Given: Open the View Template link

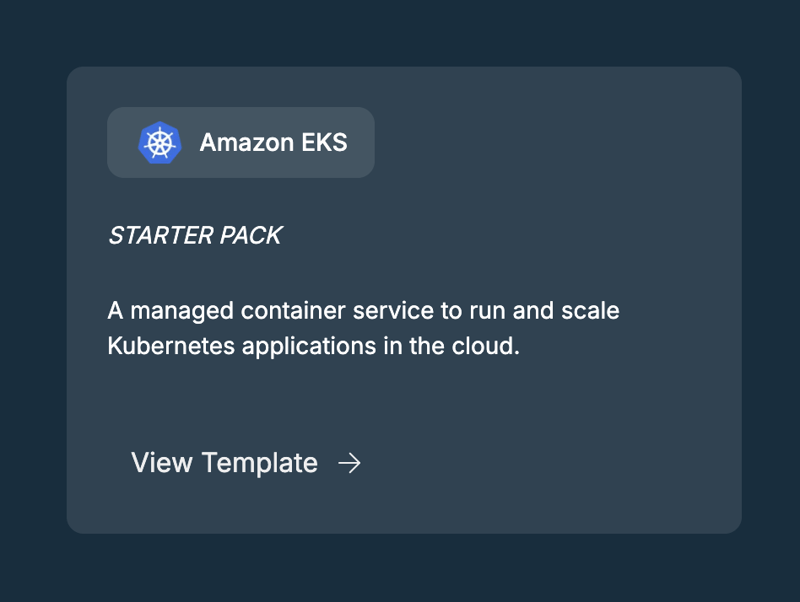Looking at the screenshot, I should tap(246, 463).
